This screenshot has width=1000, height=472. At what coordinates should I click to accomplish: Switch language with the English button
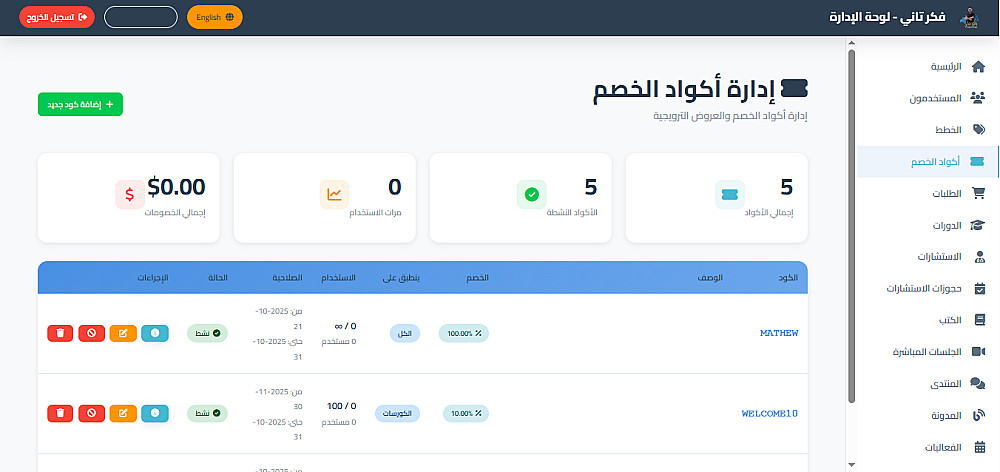(215, 17)
